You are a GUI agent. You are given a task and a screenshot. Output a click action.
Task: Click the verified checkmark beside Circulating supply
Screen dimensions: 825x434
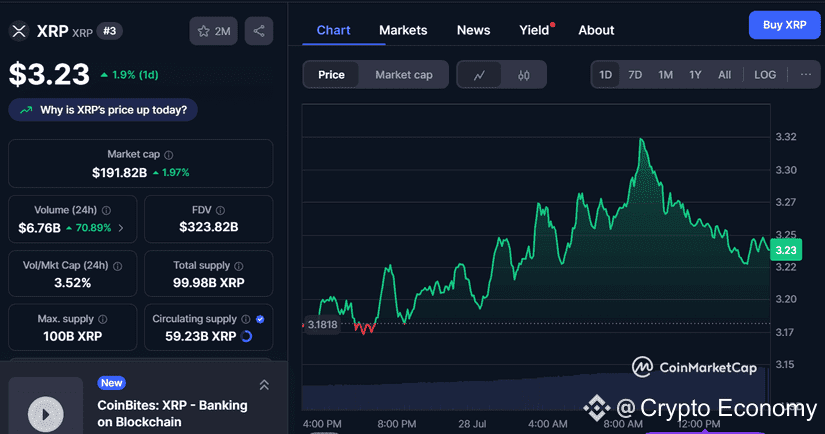point(260,319)
